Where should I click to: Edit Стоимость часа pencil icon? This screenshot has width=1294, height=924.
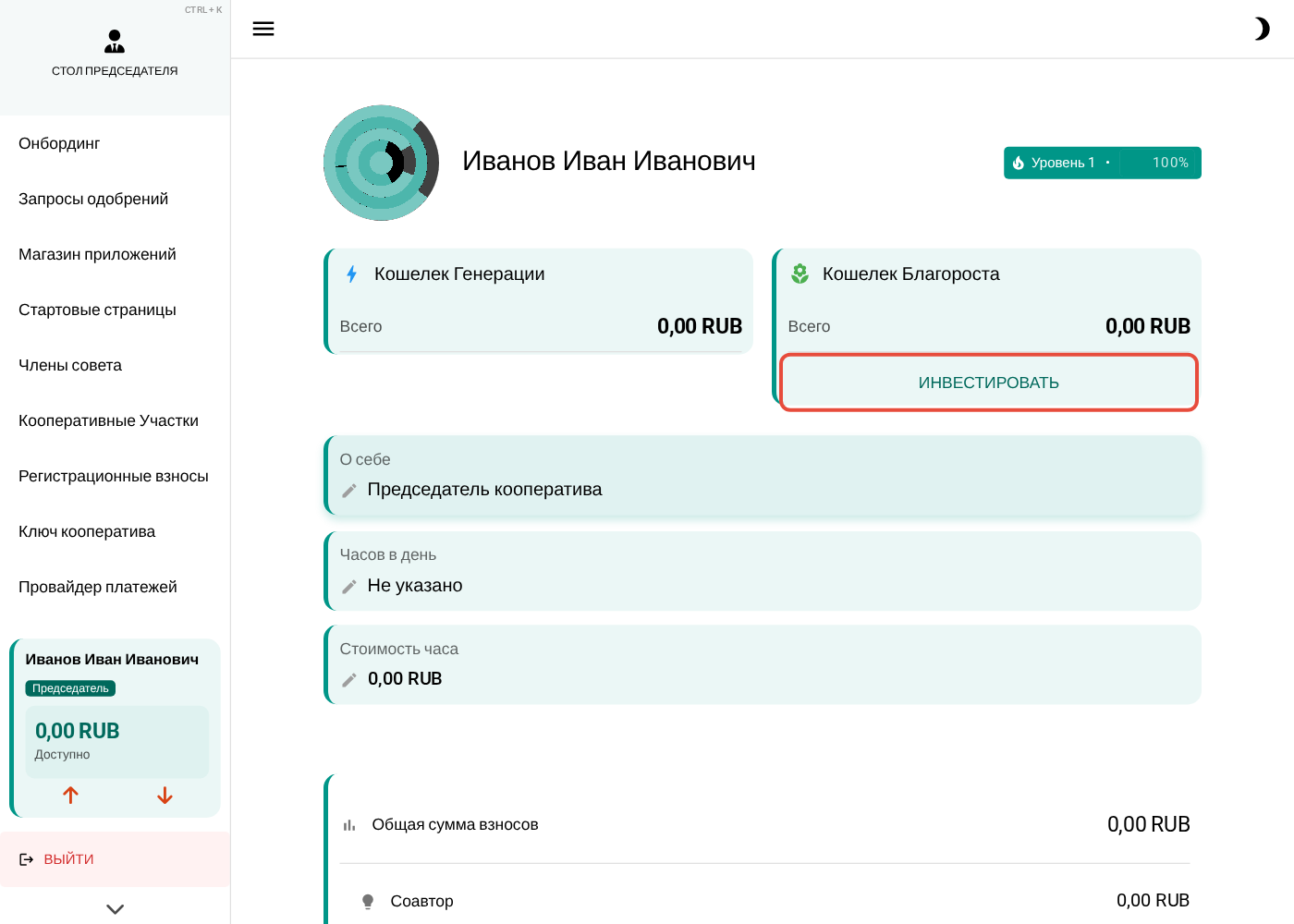349,680
